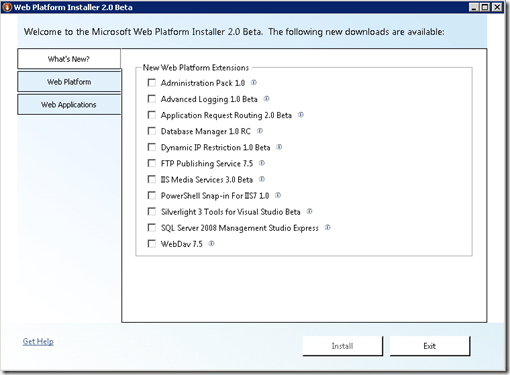The width and height of the screenshot is (510, 375).
Task: Tick IIS Media Services 3.0 Beta checkbox
Action: coord(152,179)
